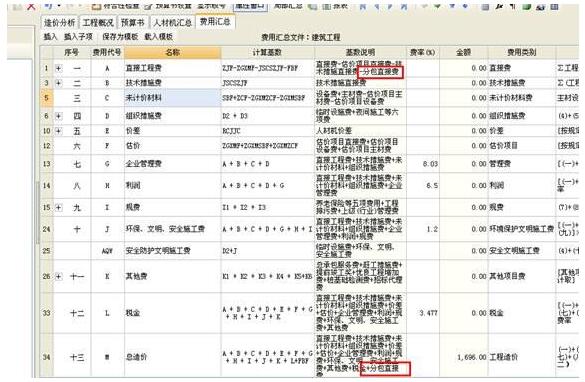The image size is (585, 382).
Task: Click the 费用类别 column header
Action: [522, 53]
